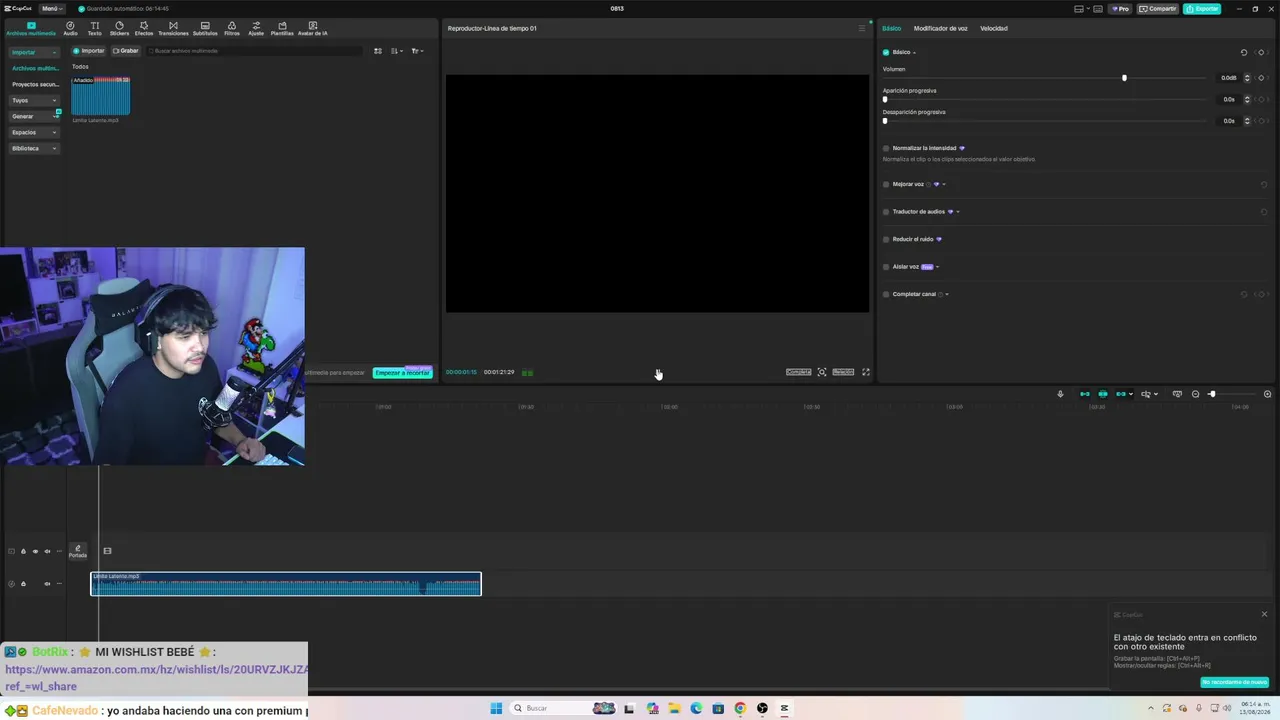Click the Importar button with plus icon

click(x=89, y=51)
